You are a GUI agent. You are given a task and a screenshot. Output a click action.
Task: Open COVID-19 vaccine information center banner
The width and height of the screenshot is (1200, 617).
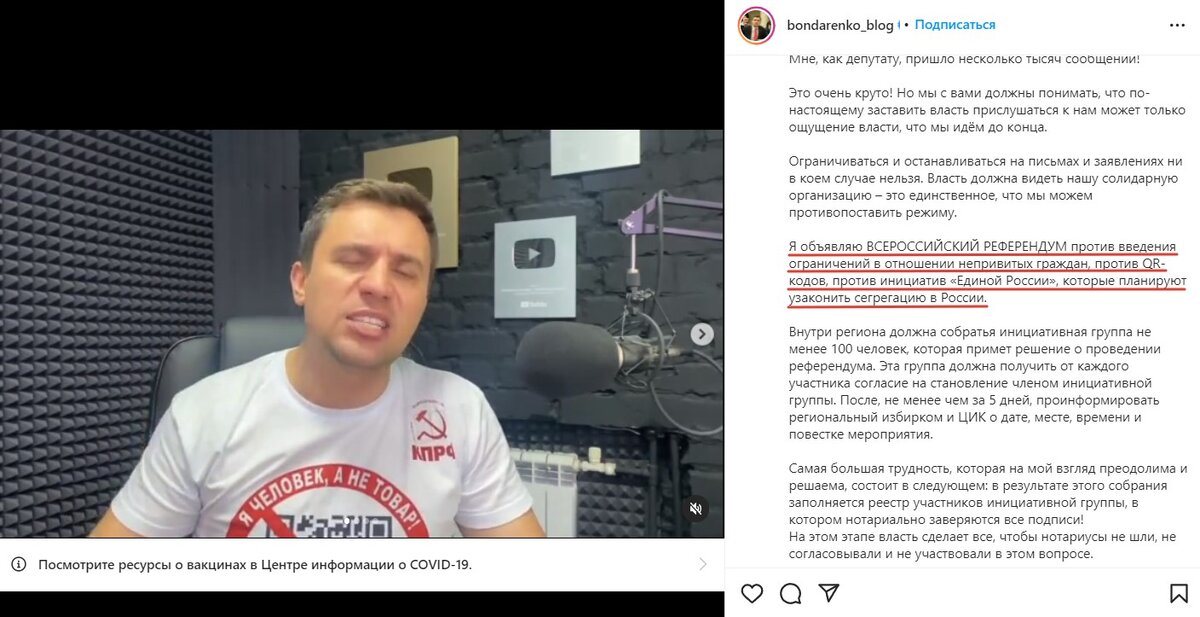(x=362, y=564)
